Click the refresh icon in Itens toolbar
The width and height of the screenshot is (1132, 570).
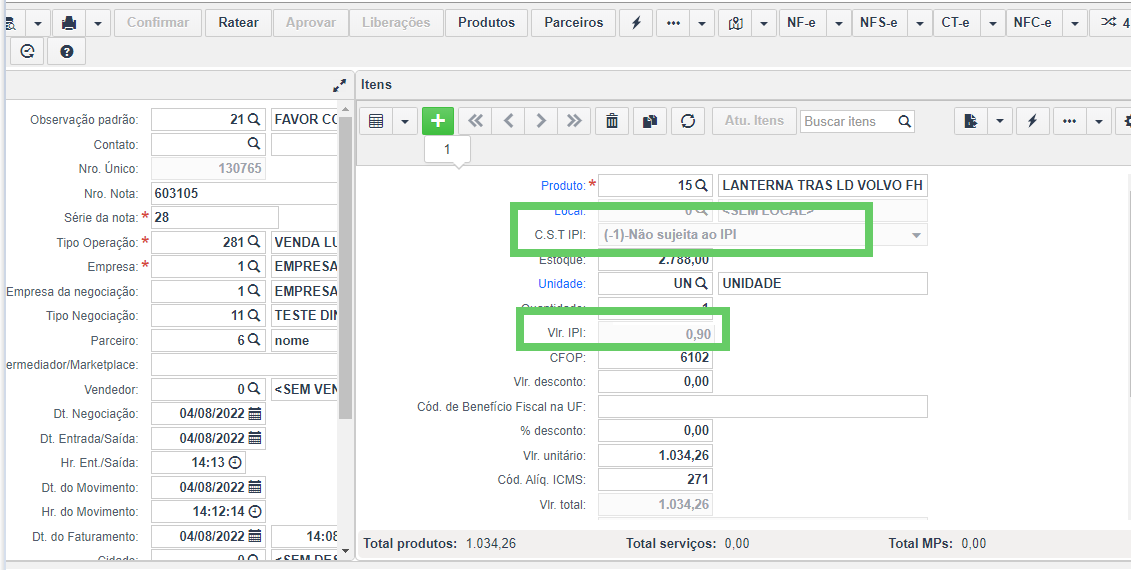point(688,121)
